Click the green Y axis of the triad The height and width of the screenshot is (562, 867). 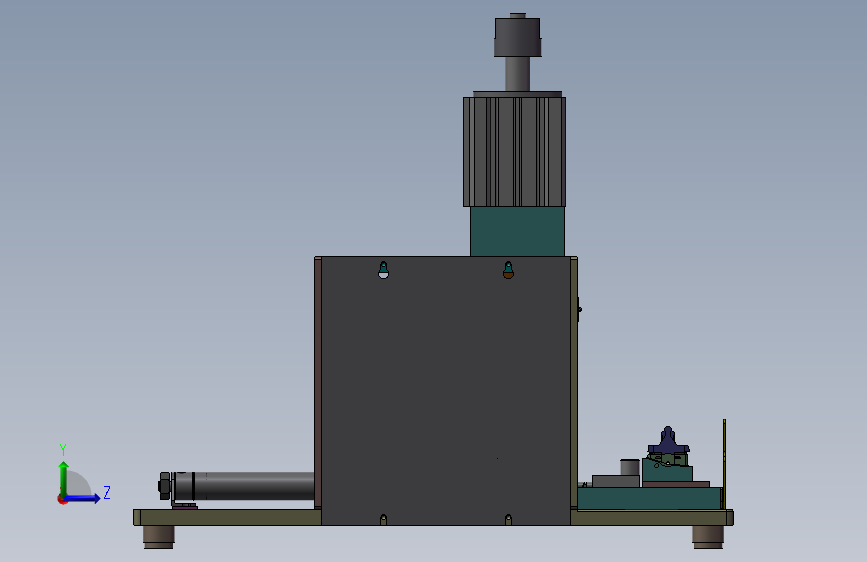pyautogui.click(x=64, y=479)
